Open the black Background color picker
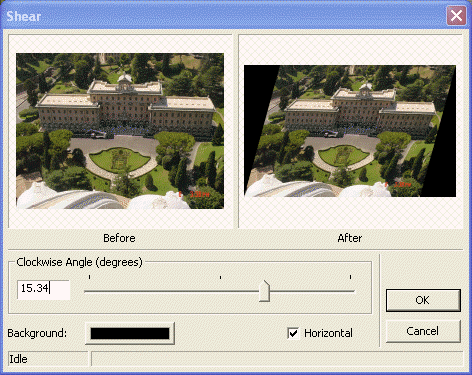Screen dimensions: 472x375 click(x=130, y=333)
